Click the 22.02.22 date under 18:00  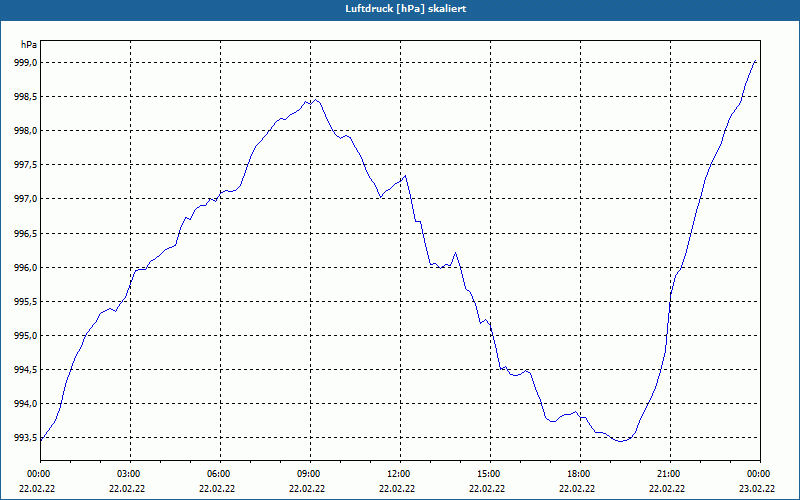(x=578, y=488)
